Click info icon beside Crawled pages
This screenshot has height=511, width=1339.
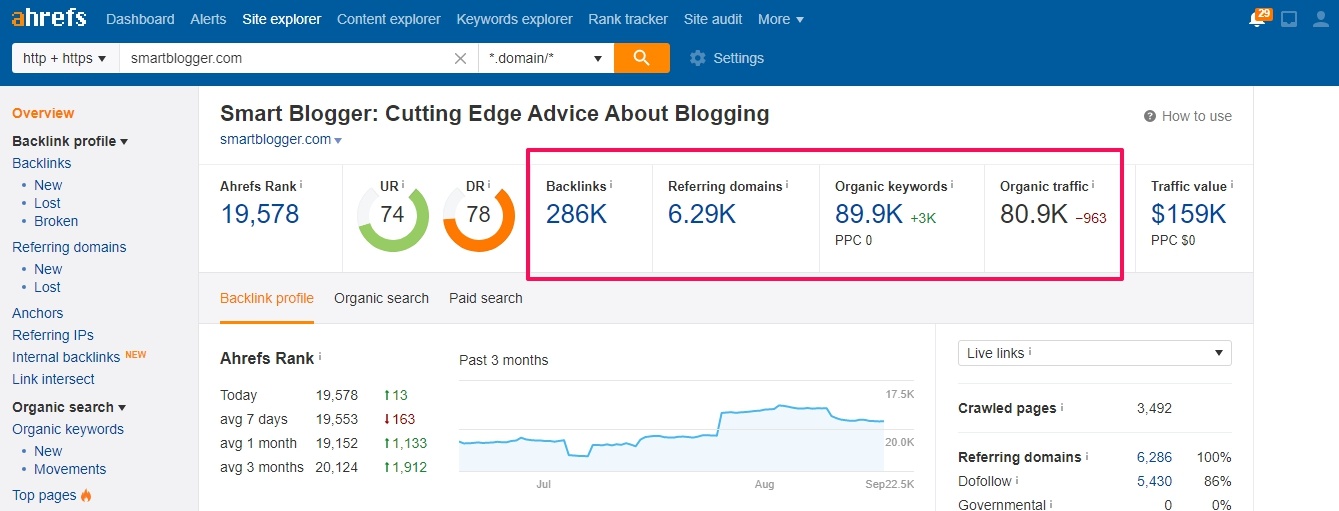(1062, 407)
